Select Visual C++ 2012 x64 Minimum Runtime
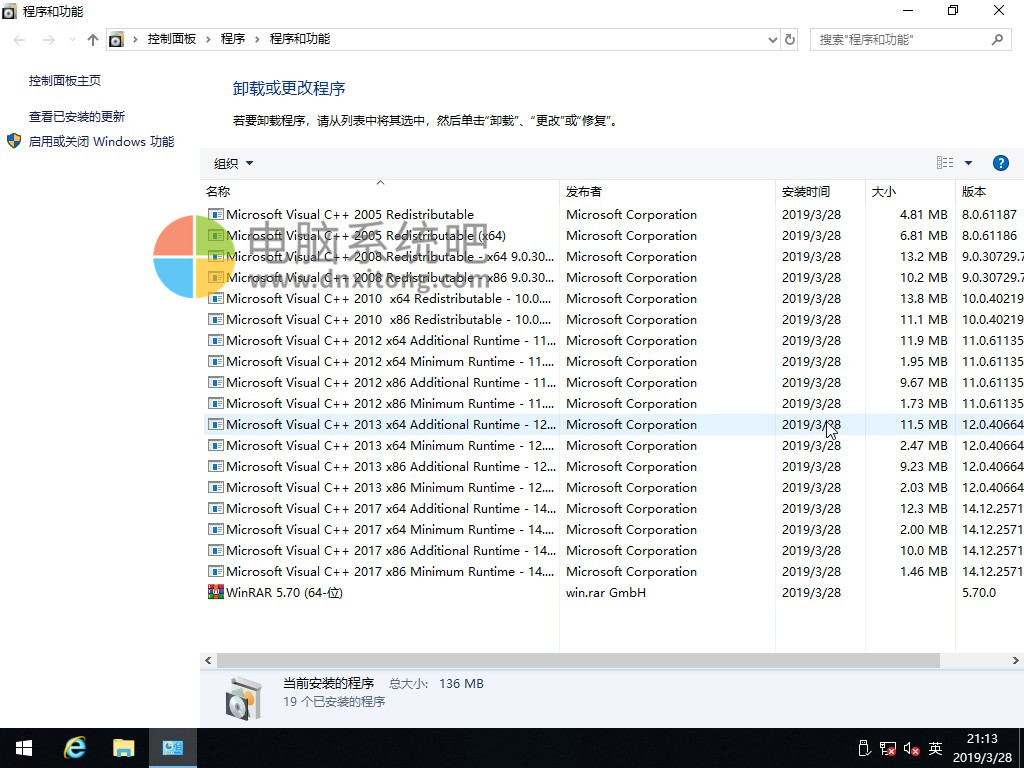Screen dimensions: 1024x768 coord(614,361)
